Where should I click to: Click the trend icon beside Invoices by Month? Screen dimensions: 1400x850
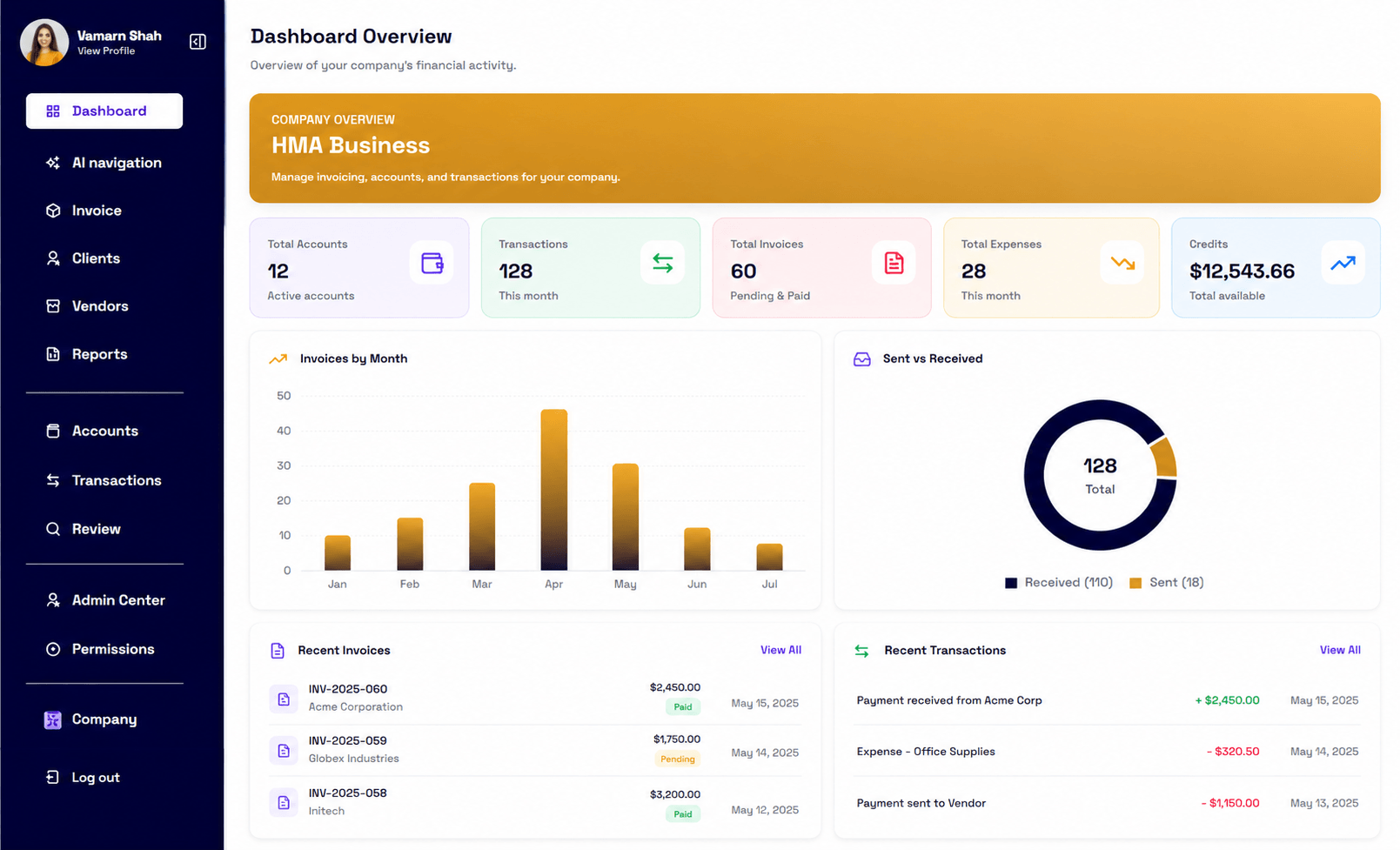278,358
